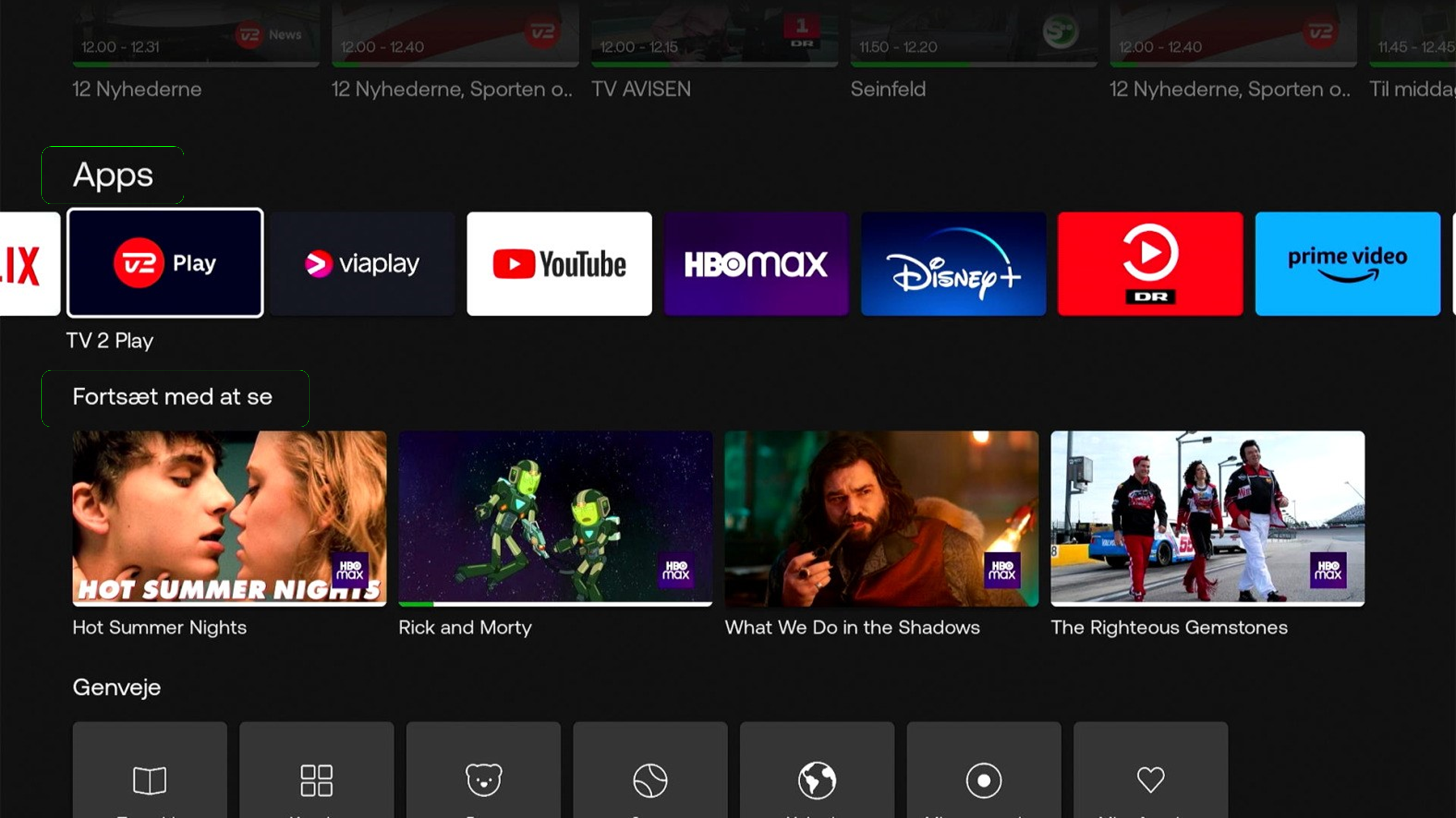1456x818 pixels.
Task: Select the heart favorites shortcut
Action: tap(1151, 769)
